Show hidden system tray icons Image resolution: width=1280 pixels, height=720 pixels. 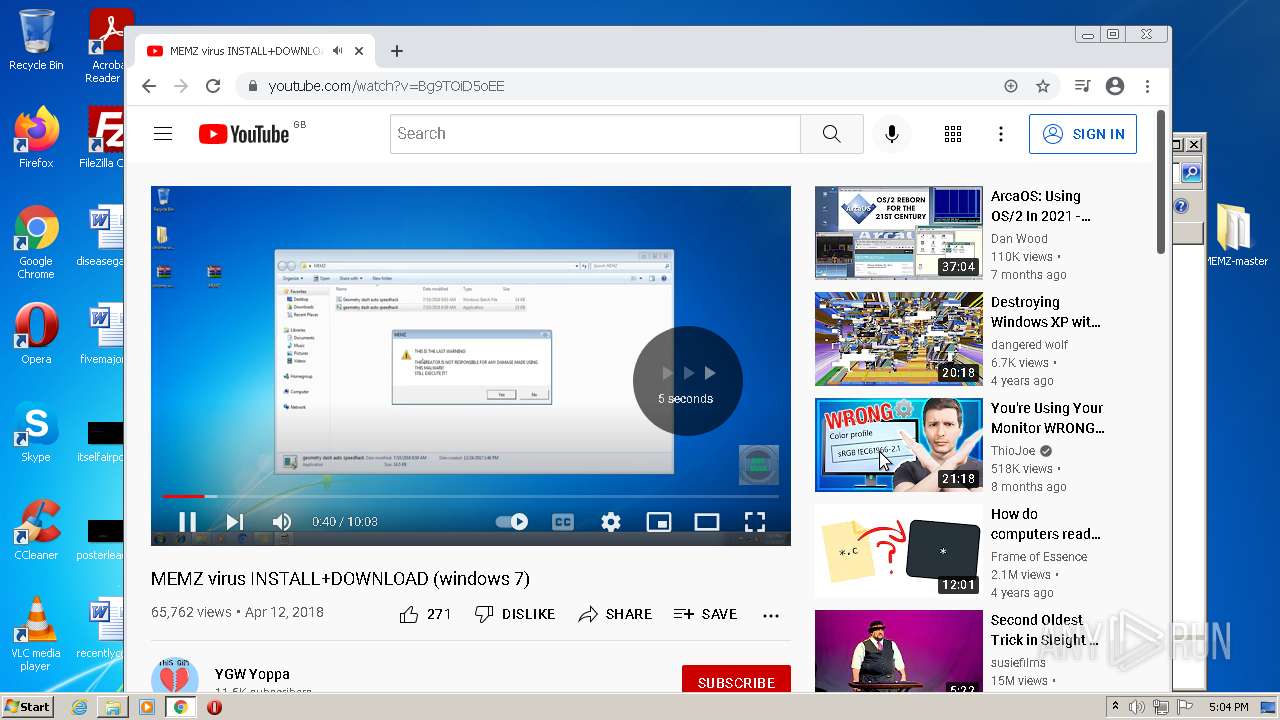pos(1116,707)
